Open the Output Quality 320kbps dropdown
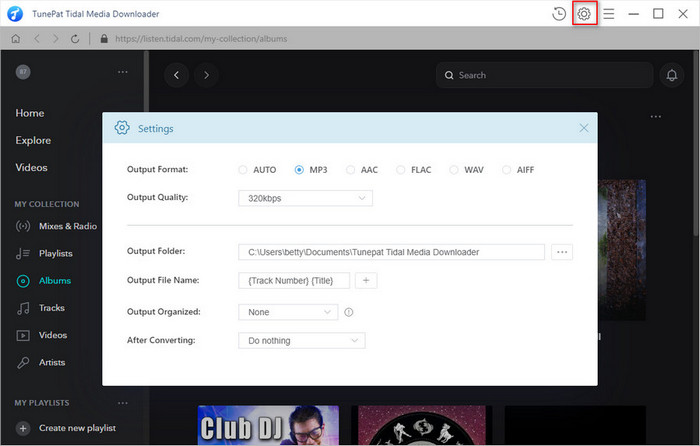Viewport: 700px width, 446px height. pyautogui.click(x=305, y=198)
